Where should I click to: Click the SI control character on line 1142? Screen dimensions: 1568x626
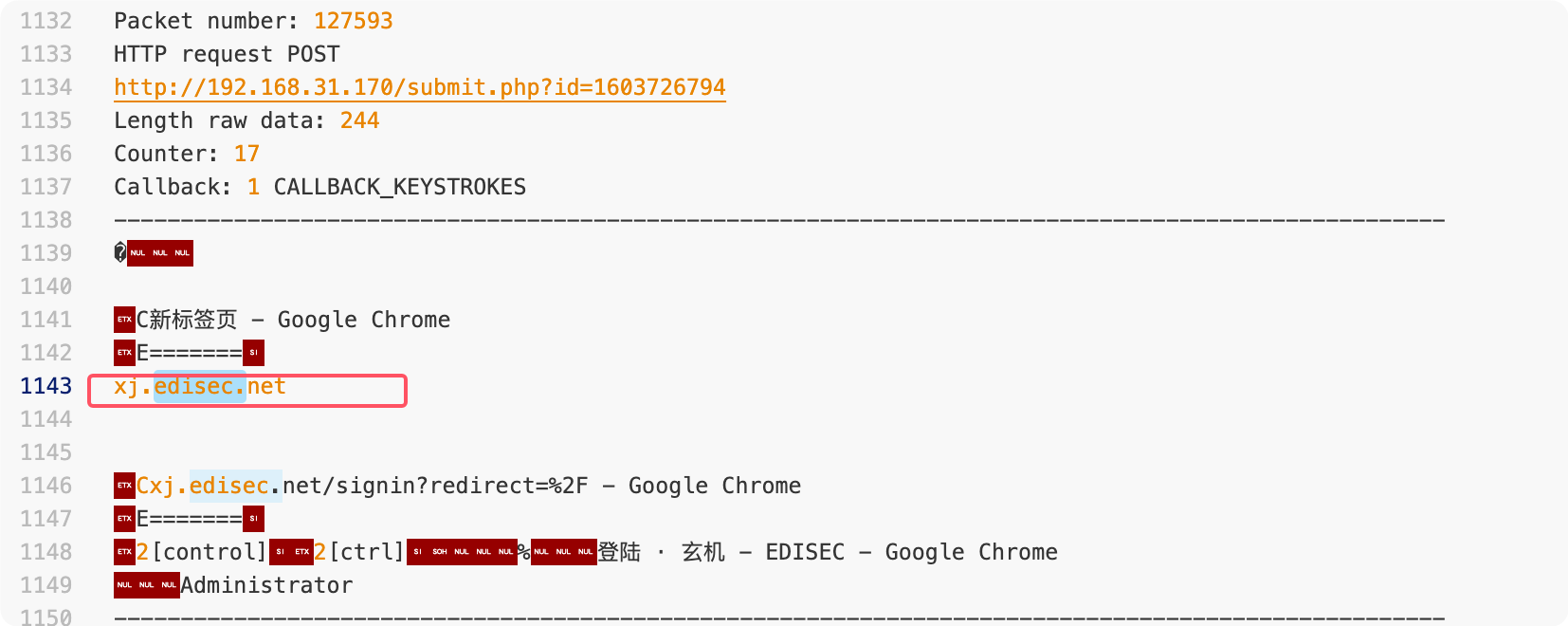[x=253, y=353]
